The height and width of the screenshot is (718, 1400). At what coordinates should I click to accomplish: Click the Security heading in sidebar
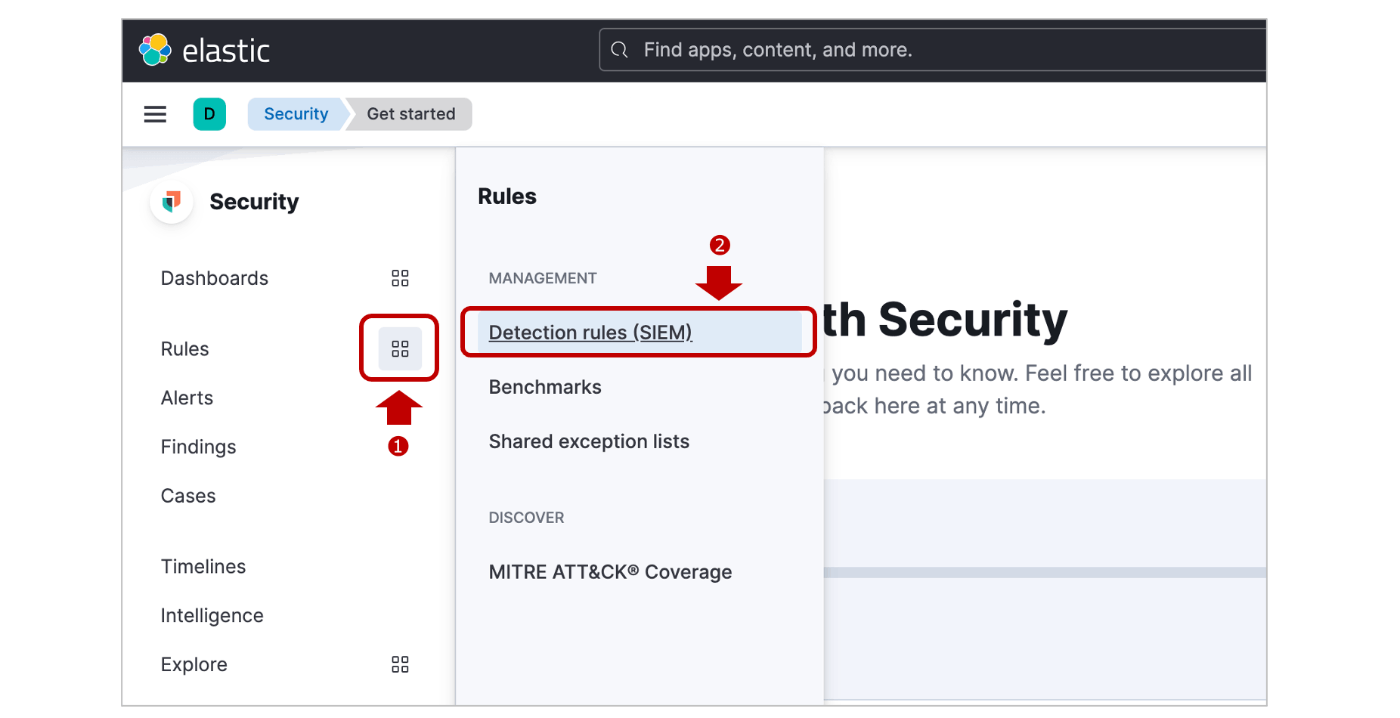tap(254, 202)
